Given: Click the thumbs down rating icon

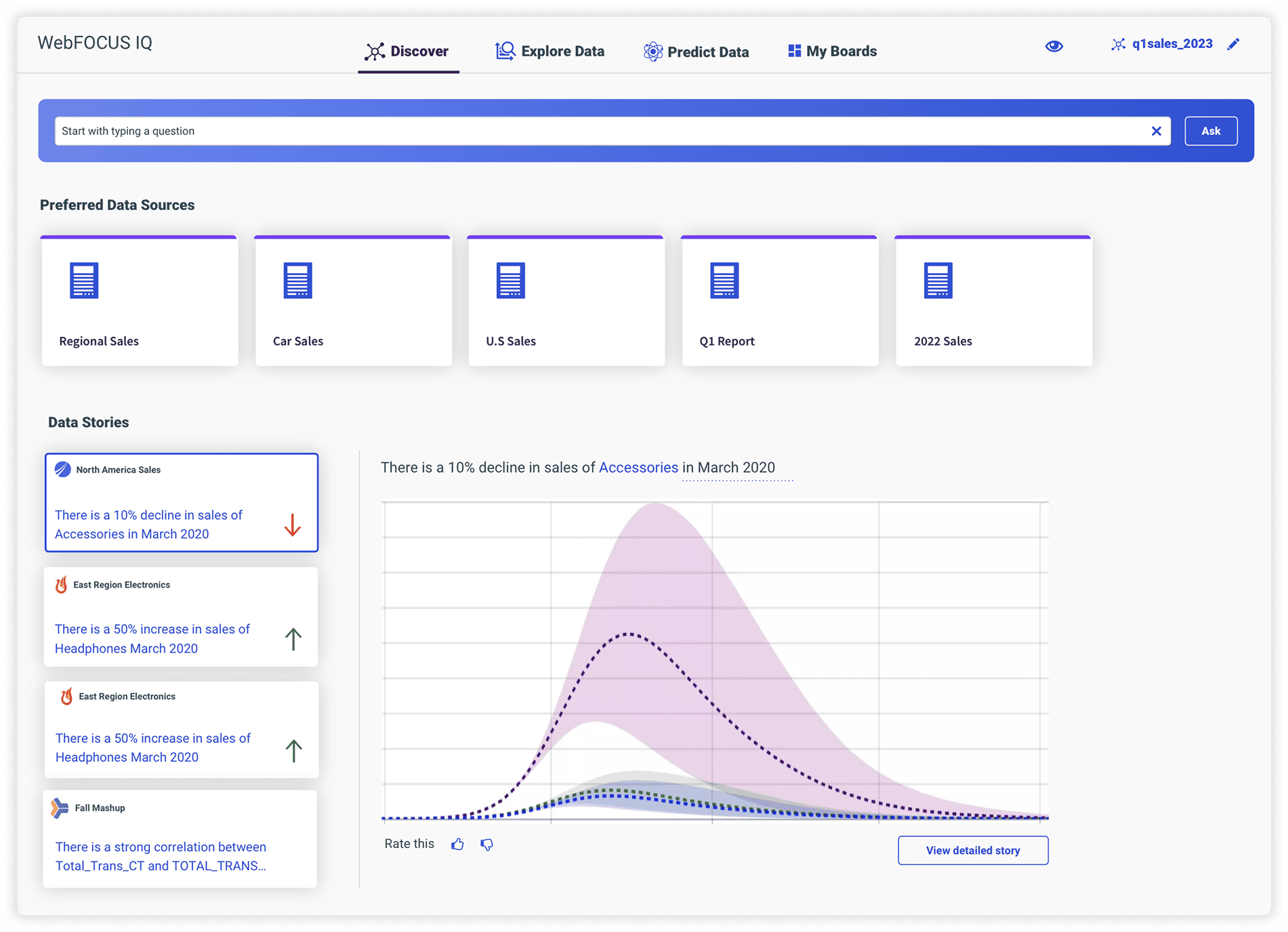Looking at the screenshot, I should (x=486, y=844).
